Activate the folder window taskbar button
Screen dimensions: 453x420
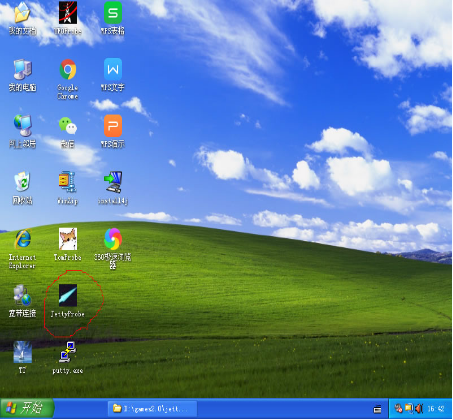click(152, 409)
